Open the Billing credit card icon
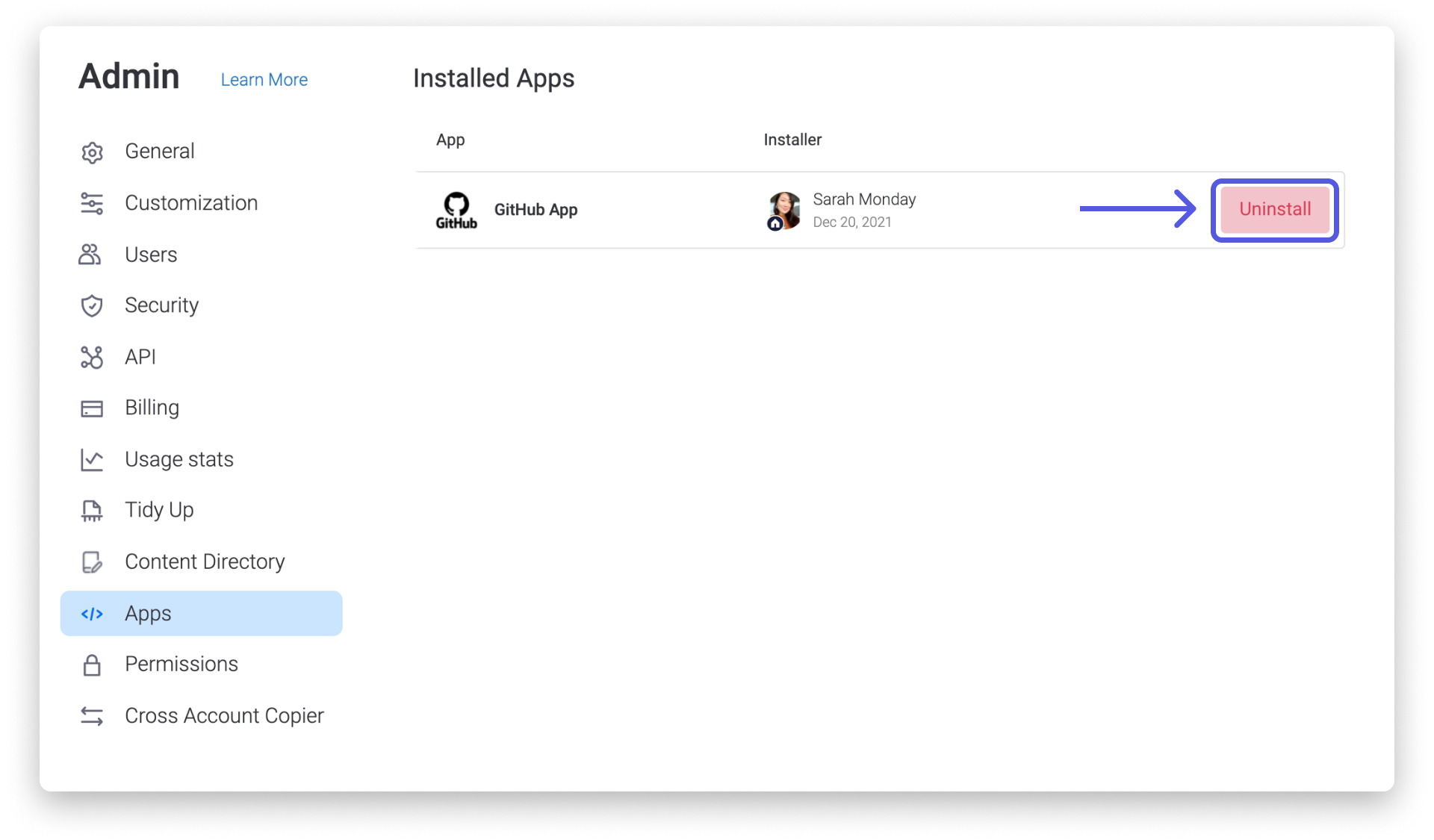Screen dimensions: 1434x840 92,408
